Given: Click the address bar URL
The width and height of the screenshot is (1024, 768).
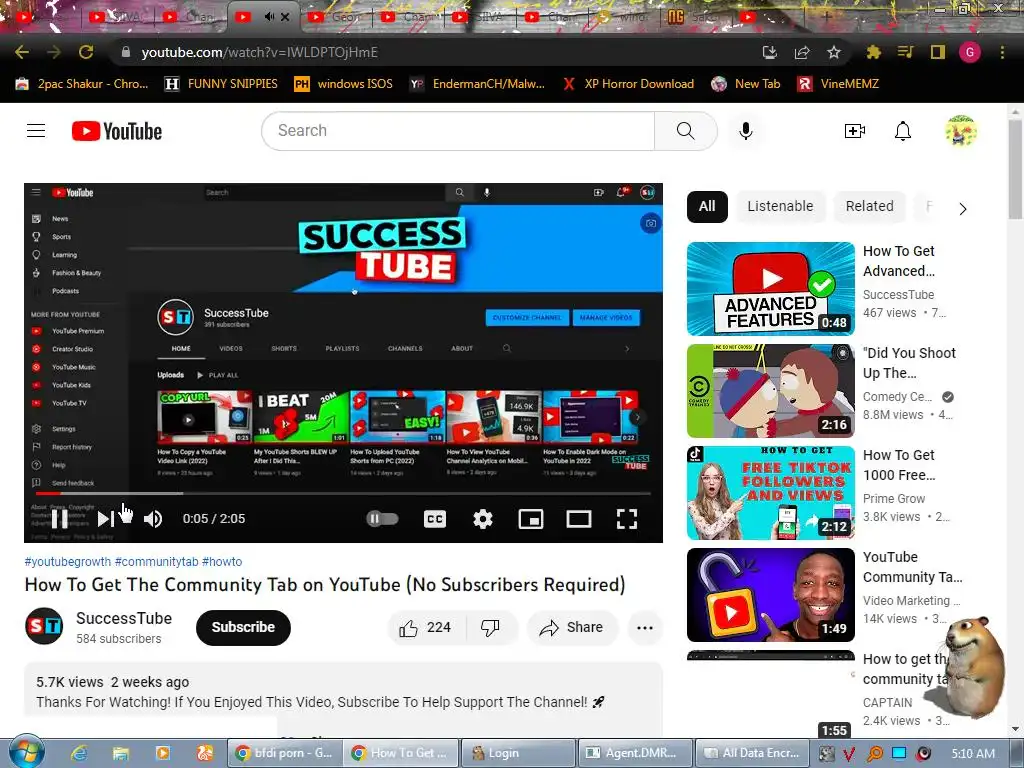Looking at the screenshot, I should pos(259,52).
